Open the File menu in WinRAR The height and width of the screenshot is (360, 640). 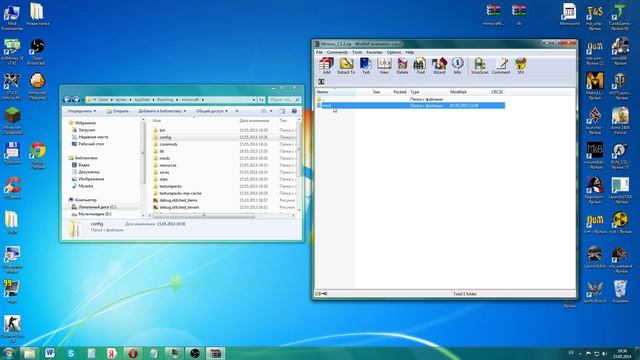pyautogui.click(x=319, y=52)
